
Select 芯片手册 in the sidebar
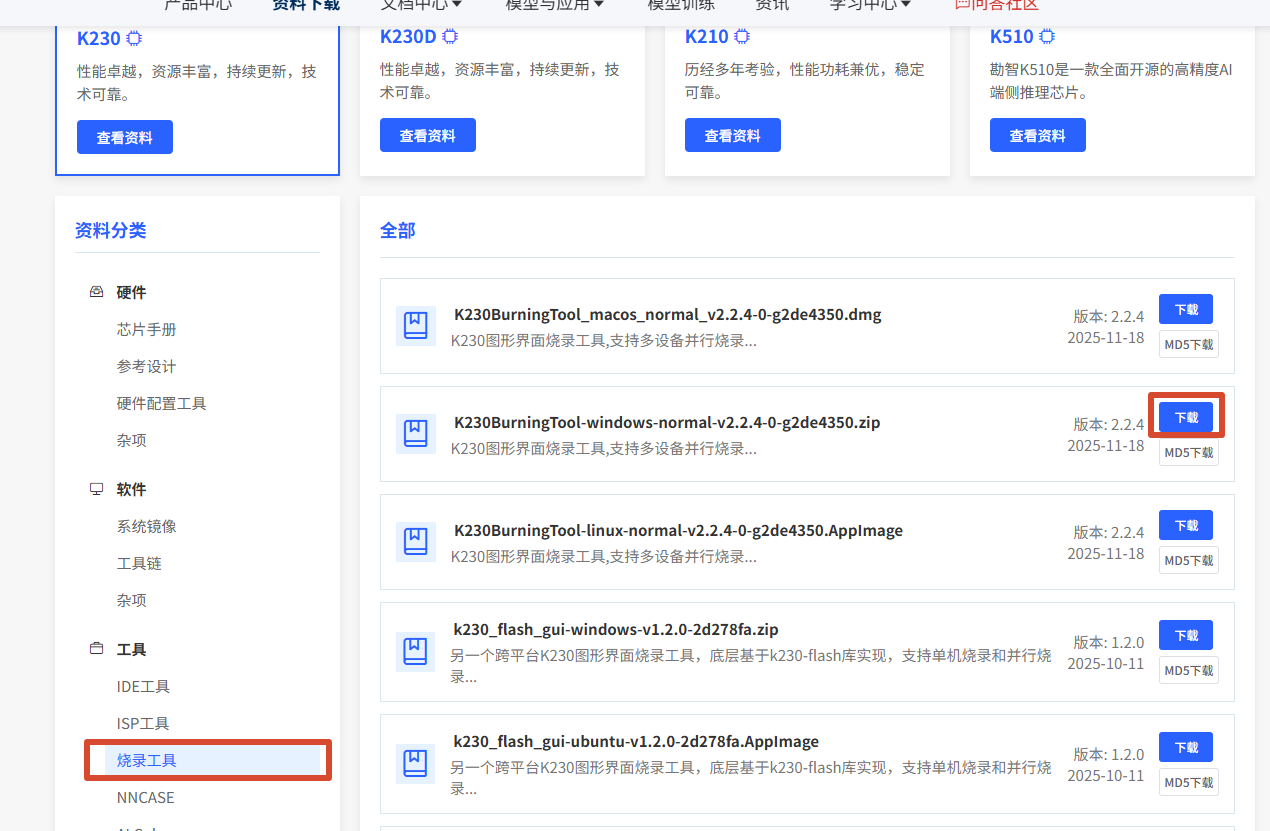click(x=147, y=329)
